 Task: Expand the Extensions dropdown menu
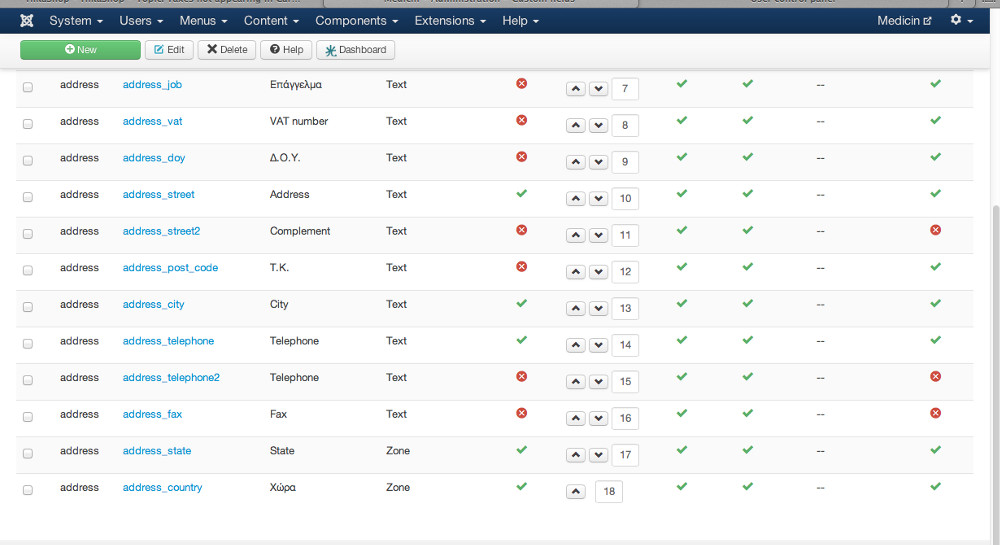tap(450, 20)
